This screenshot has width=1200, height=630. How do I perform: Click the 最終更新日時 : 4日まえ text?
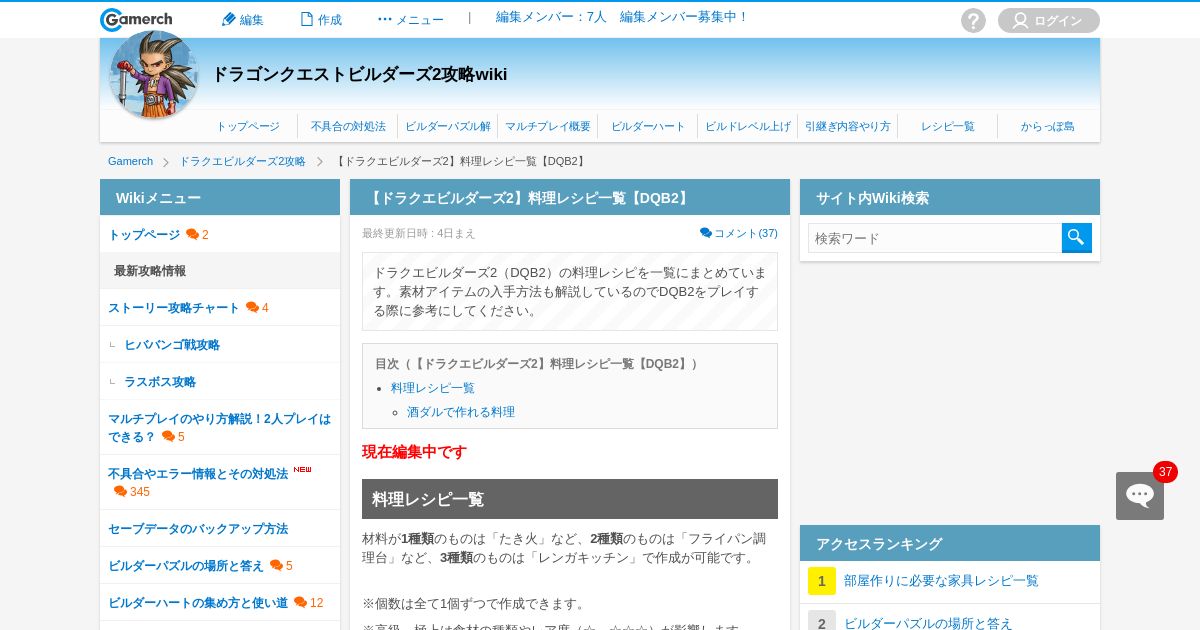[x=419, y=234]
